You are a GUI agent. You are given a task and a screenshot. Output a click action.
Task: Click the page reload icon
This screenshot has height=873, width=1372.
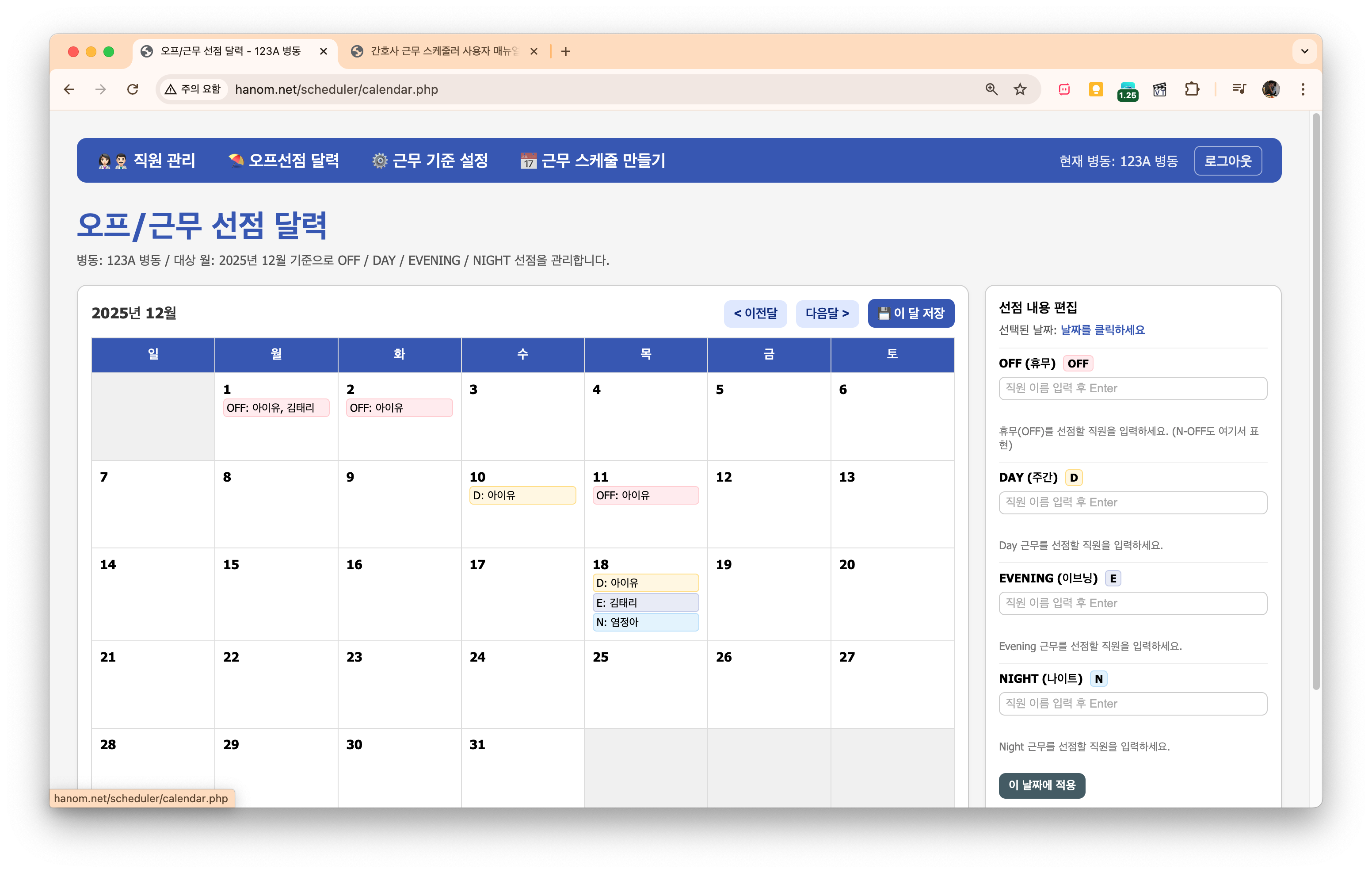(x=133, y=89)
